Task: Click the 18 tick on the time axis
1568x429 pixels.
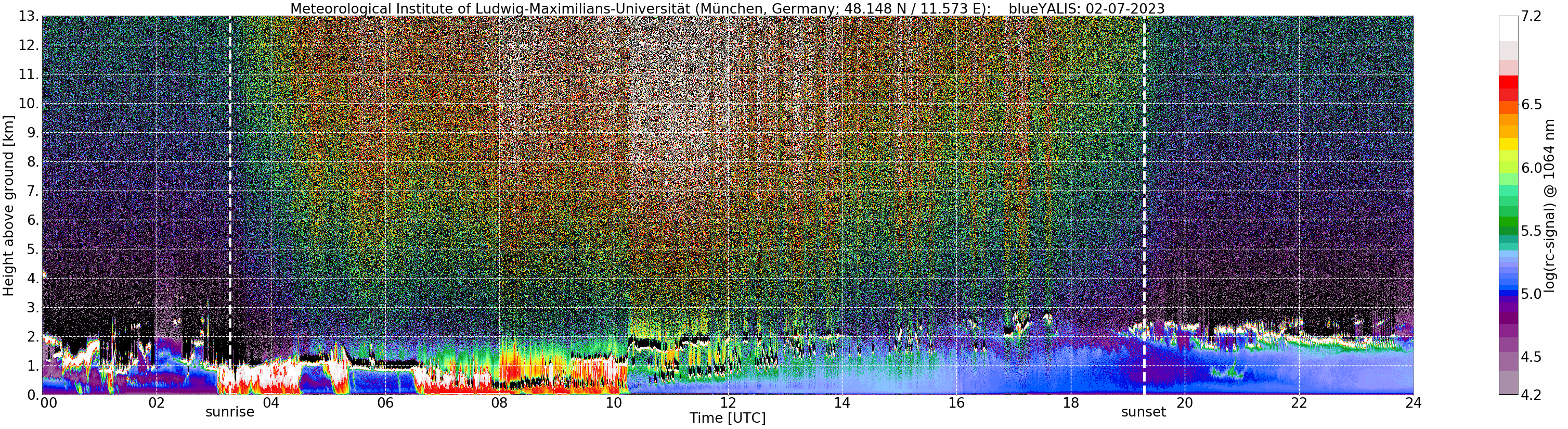Action: [x=1071, y=403]
